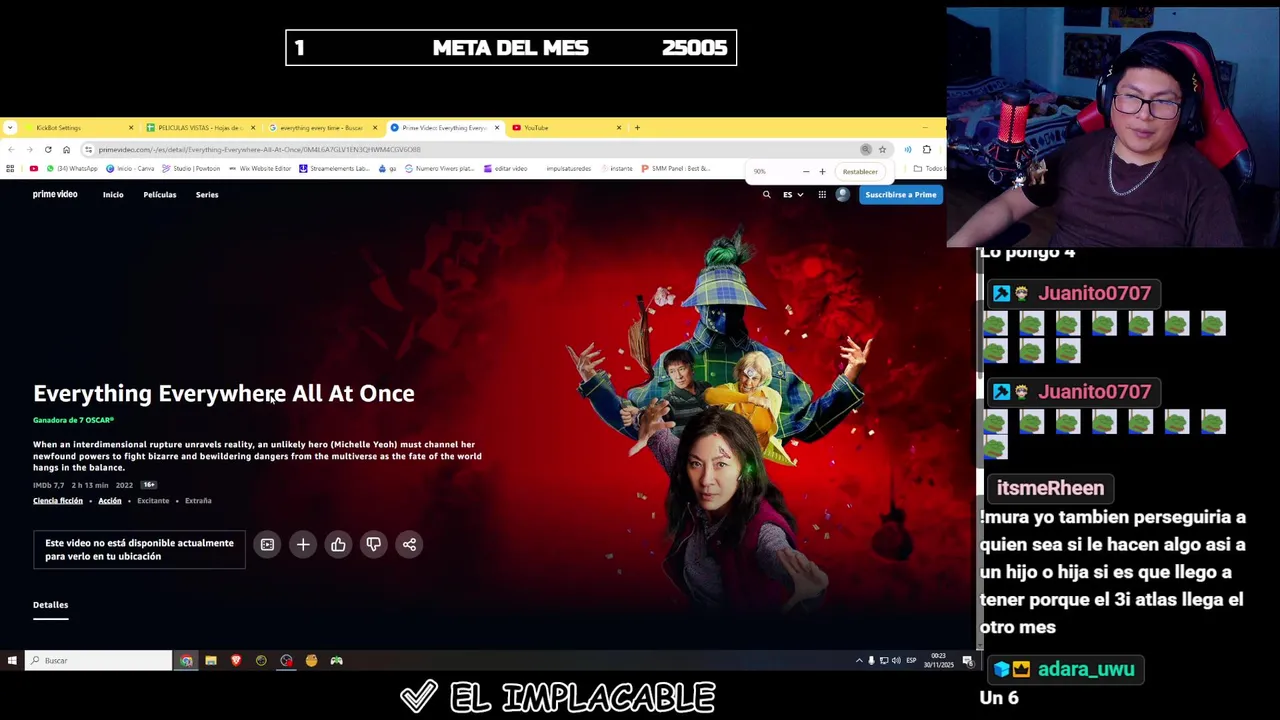The width and height of the screenshot is (1280, 720).
Task: Go to browser home page
Action: pyautogui.click(x=66, y=150)
